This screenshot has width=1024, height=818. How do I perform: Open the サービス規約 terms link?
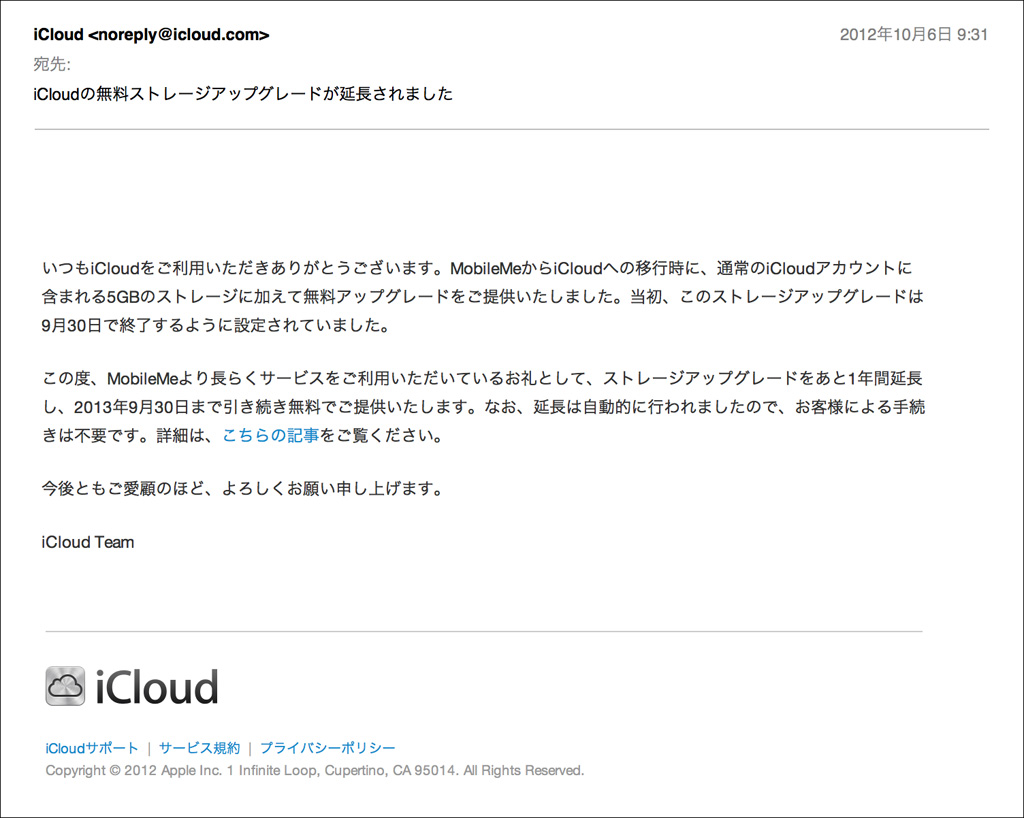click(199, 748)
